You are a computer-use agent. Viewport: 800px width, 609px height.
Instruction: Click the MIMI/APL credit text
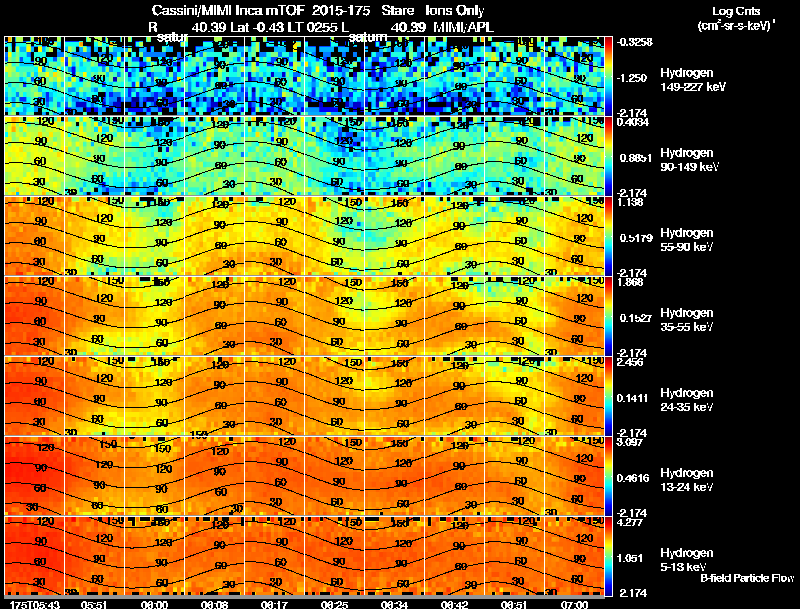pyautogui.click(x=463, y=28)
